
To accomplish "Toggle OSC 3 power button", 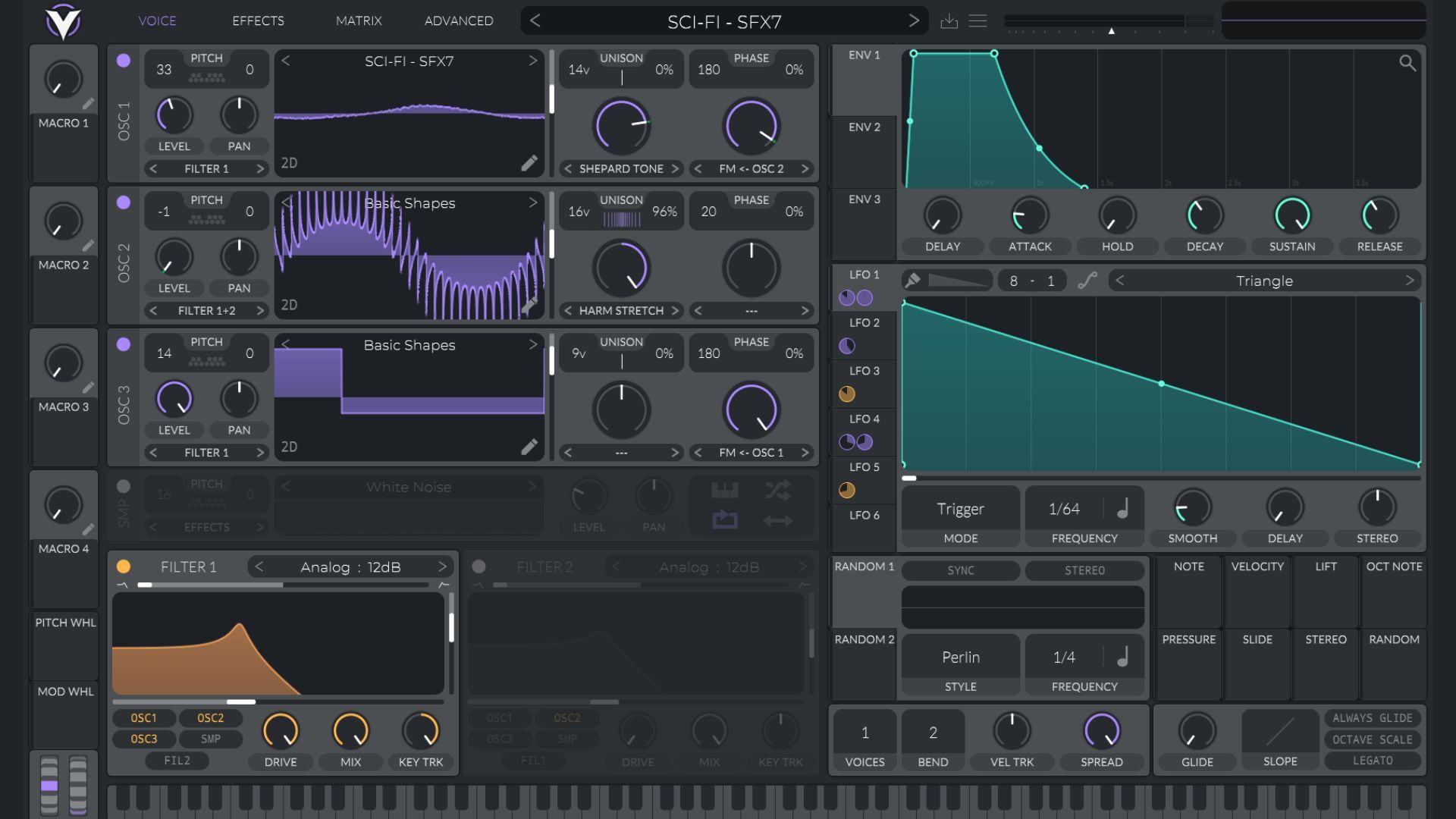I will tap(124, 344).
